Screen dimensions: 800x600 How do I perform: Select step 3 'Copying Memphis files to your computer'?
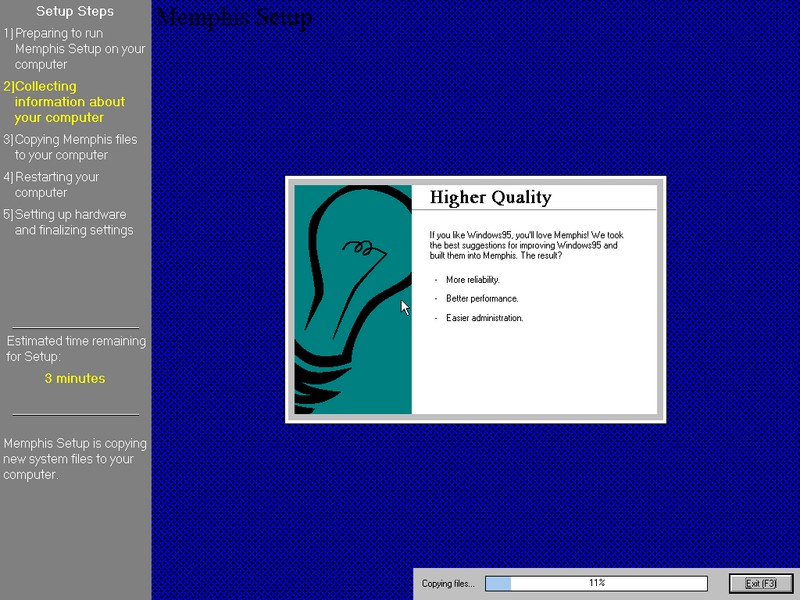point(70,147)
